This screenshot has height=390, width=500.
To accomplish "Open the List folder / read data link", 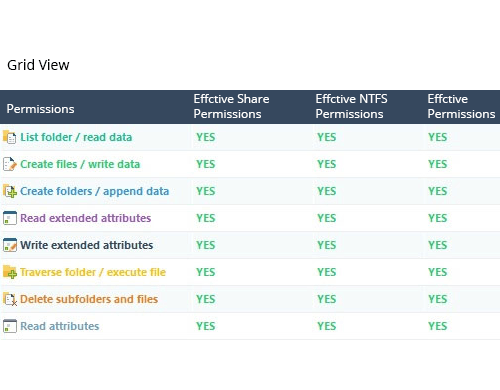I will tap(76, 137).
